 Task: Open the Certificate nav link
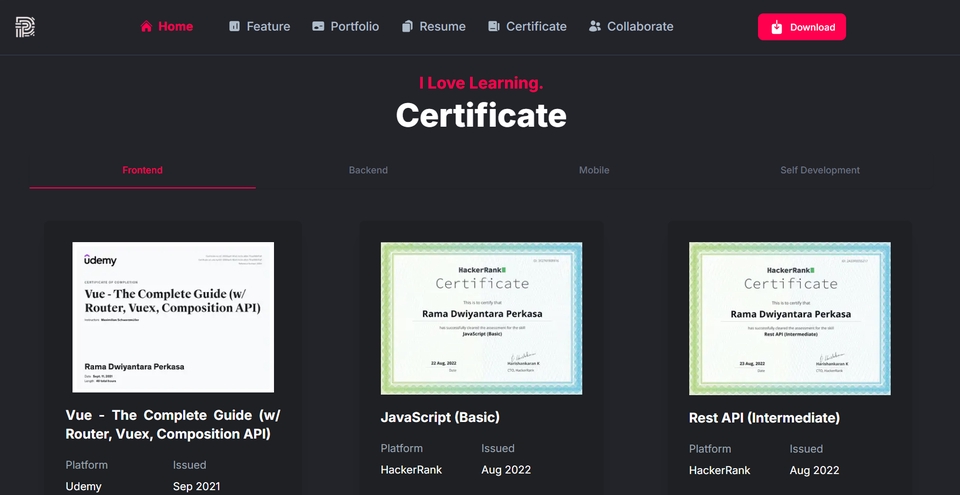pos(527,26)
